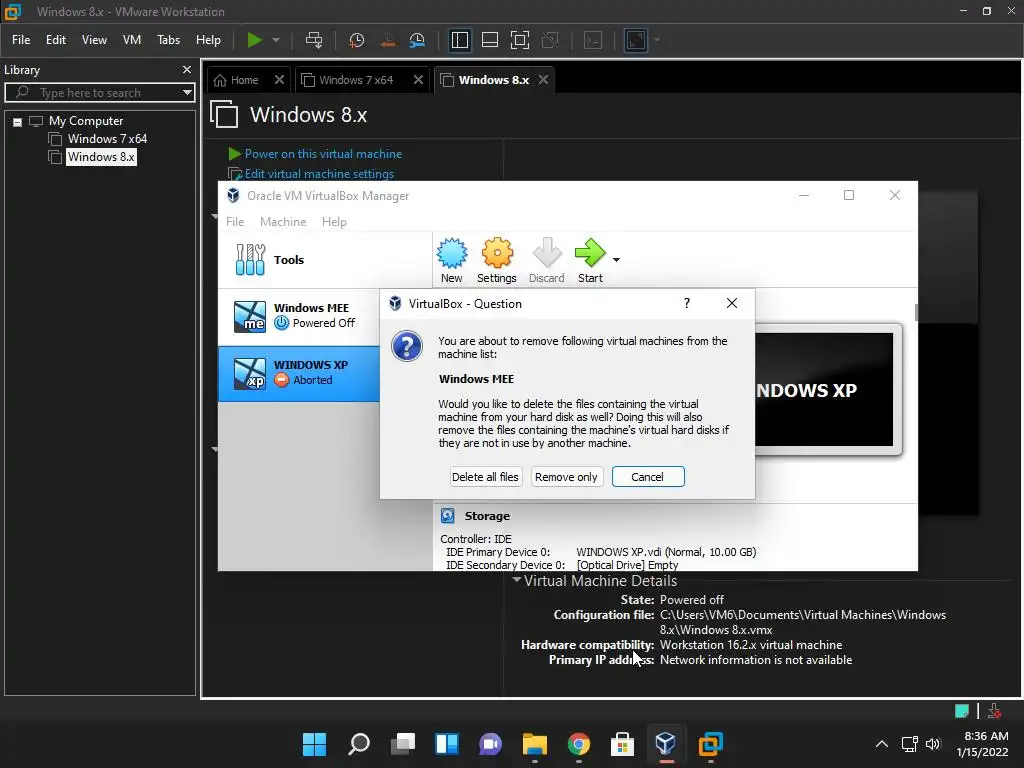
Task: Click VirtualBox Settings gear icon
Action: click(x=497, y=260)
